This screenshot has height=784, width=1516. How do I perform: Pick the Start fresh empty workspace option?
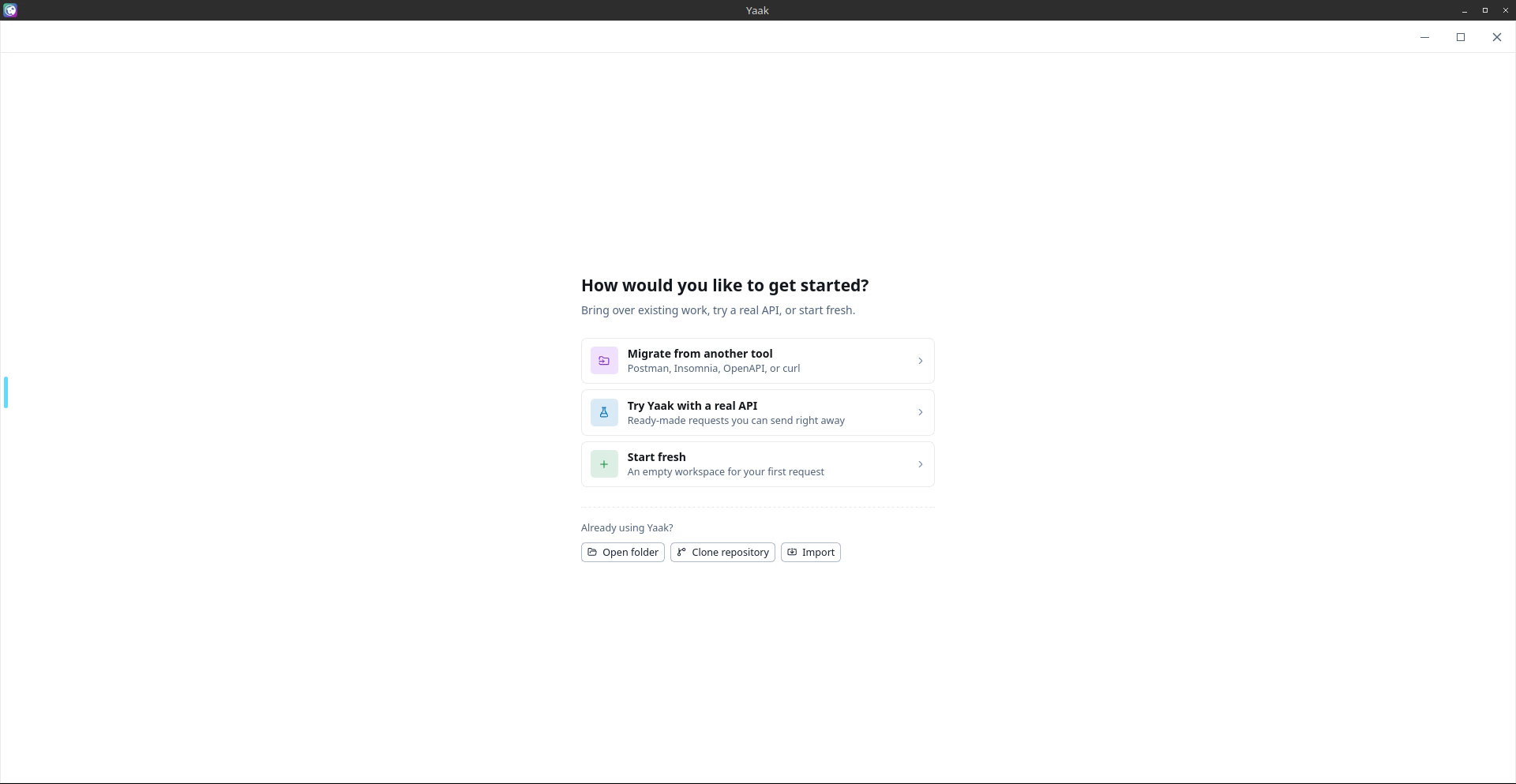pyautogui.click(x=757, y=464)
